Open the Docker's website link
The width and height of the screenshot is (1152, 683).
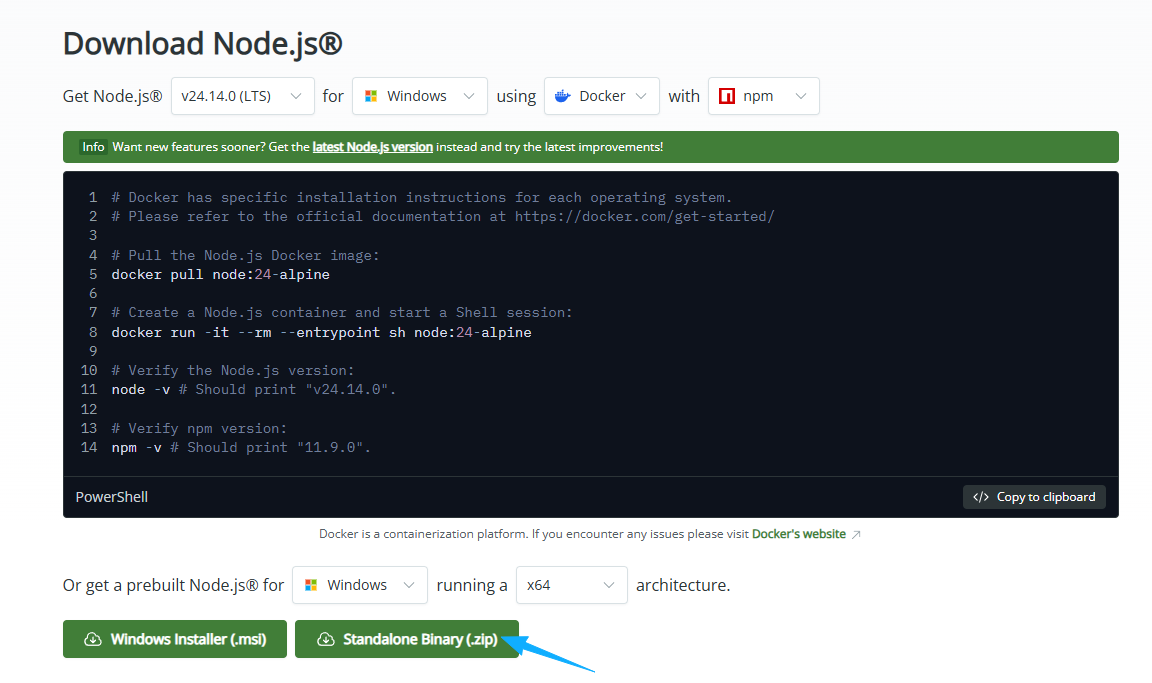coord(798,534)
